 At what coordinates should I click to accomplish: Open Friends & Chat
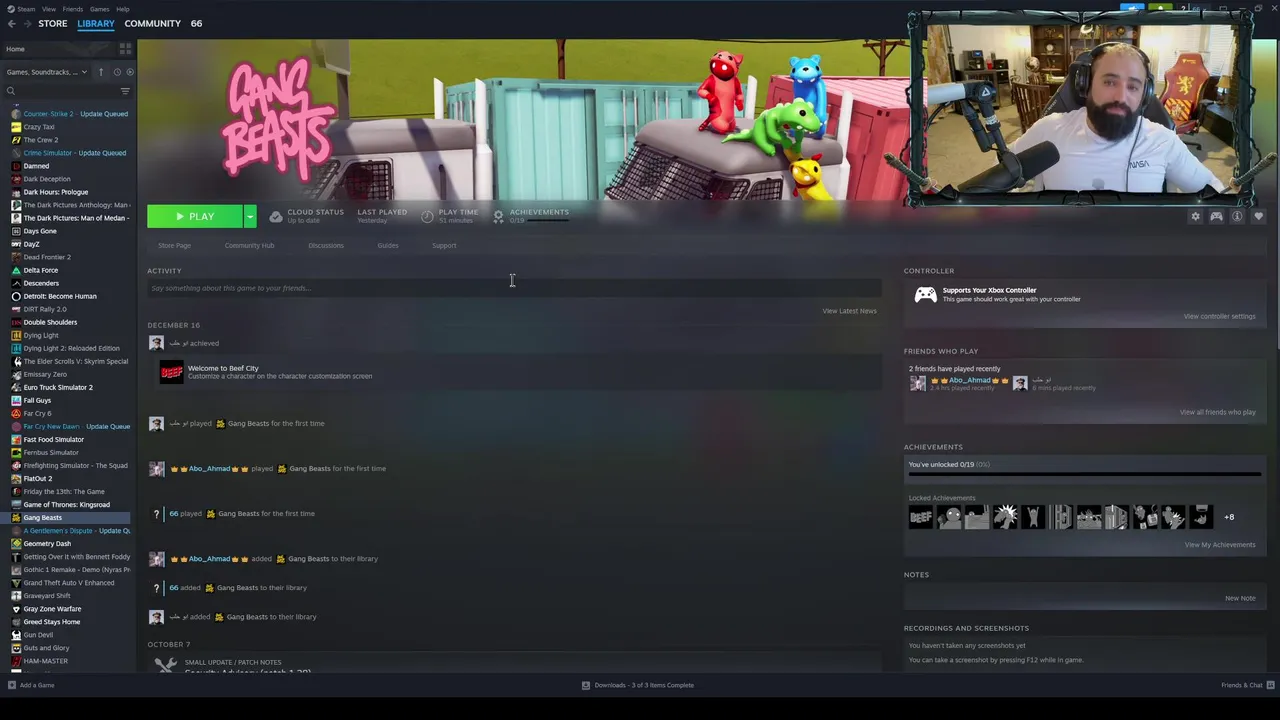[1246, 685]
